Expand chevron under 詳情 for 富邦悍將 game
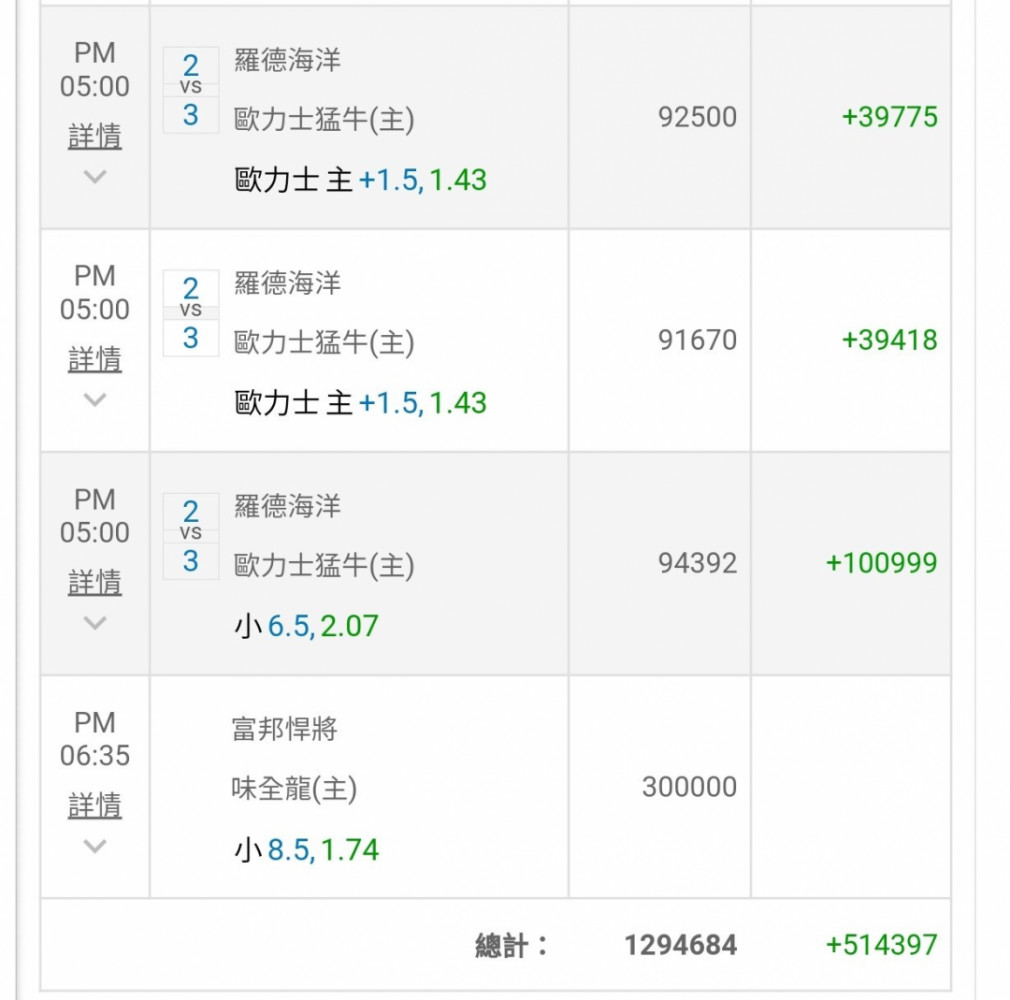 point(95,846)
